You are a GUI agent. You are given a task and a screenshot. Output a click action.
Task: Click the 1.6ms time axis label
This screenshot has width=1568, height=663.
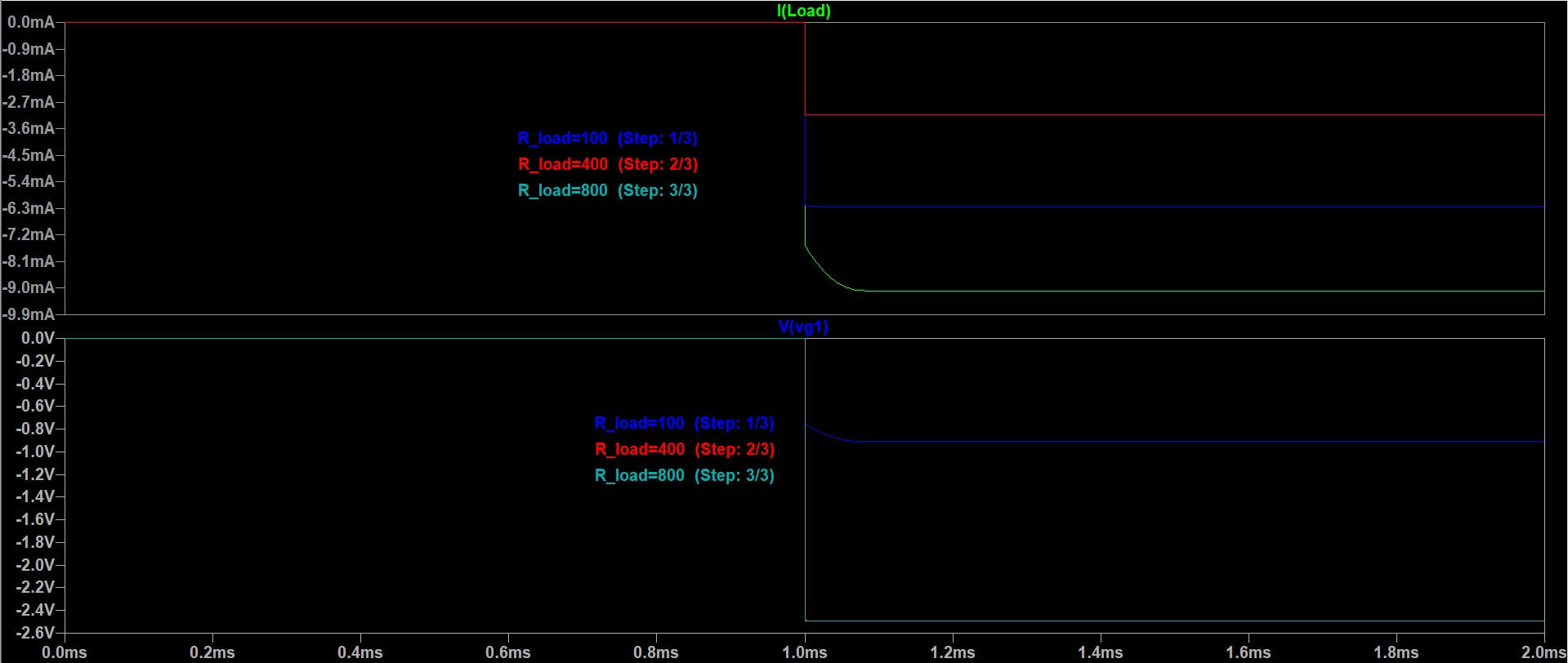tap(1249, 652)
